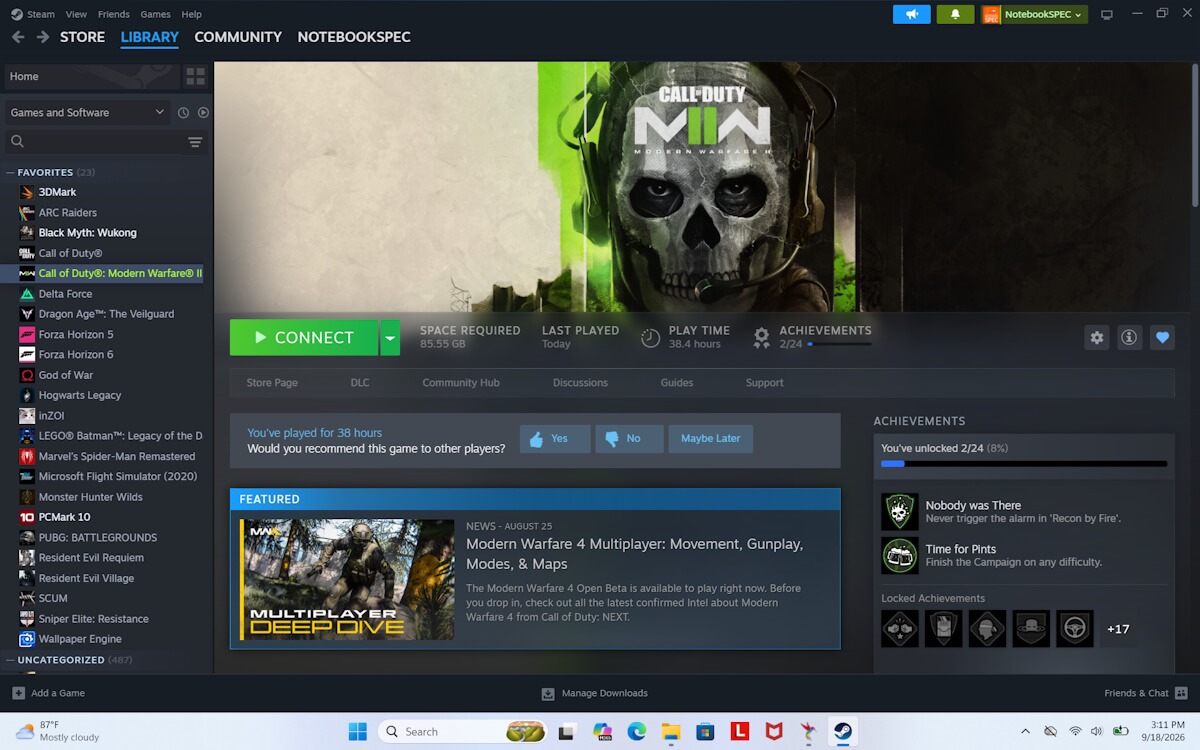Click the green CONNECT button
The width and height of the screenshot is (1200, 750).
pos(304,338)
